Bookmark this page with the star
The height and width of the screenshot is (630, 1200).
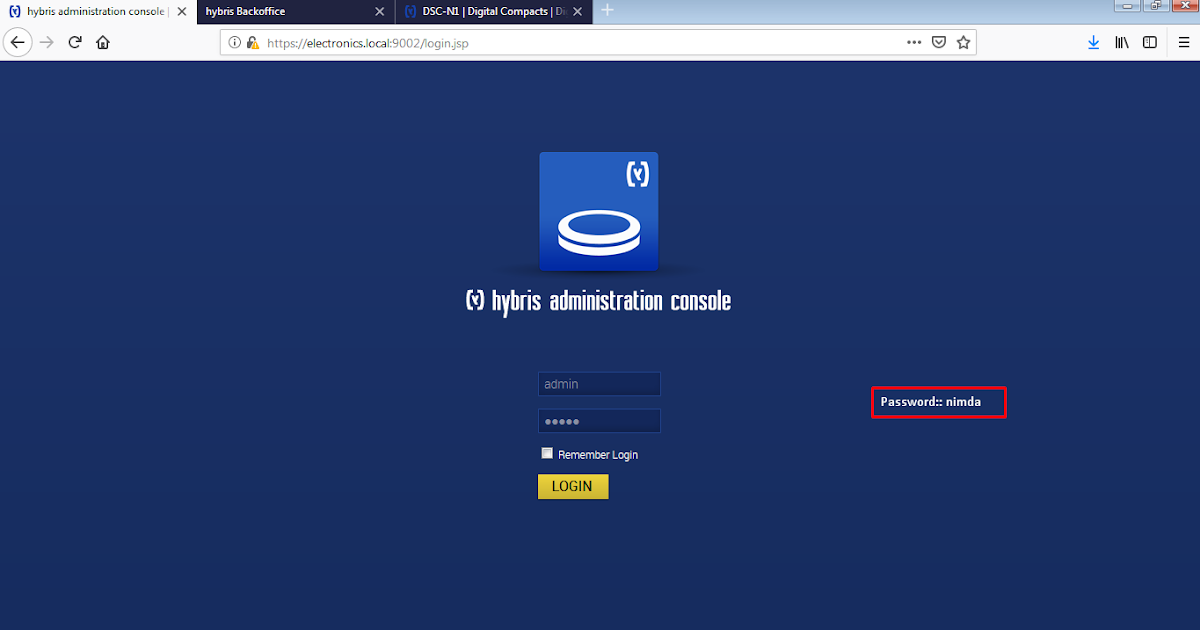963,42
